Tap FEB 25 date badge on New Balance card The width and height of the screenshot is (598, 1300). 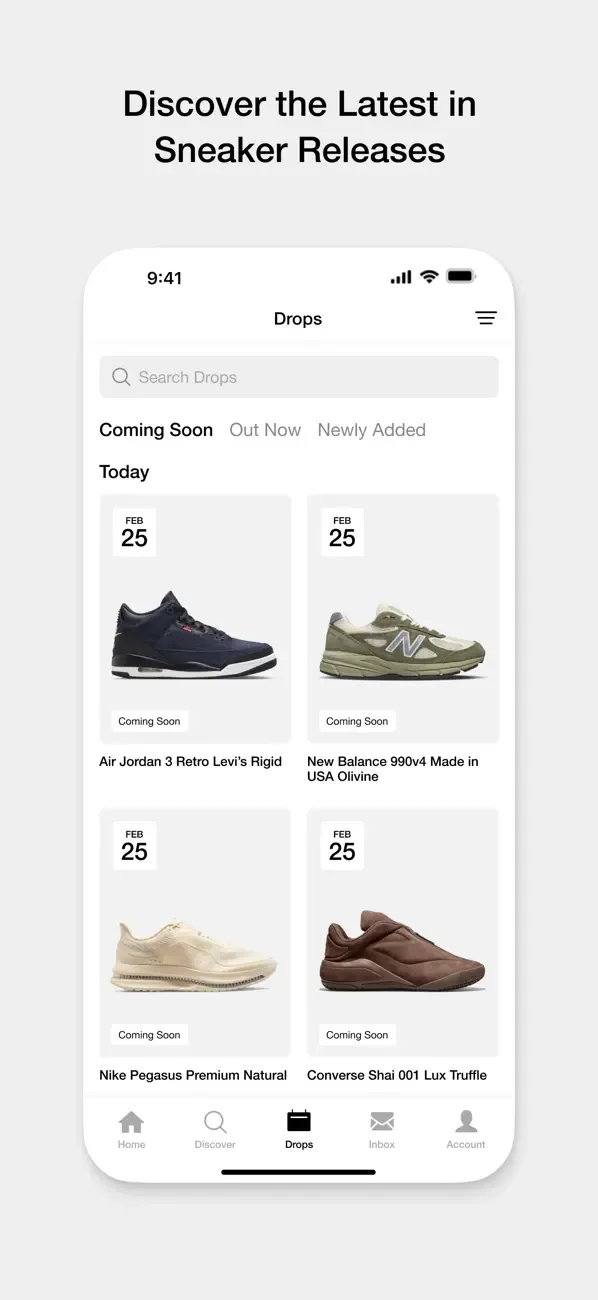[342, 532]
